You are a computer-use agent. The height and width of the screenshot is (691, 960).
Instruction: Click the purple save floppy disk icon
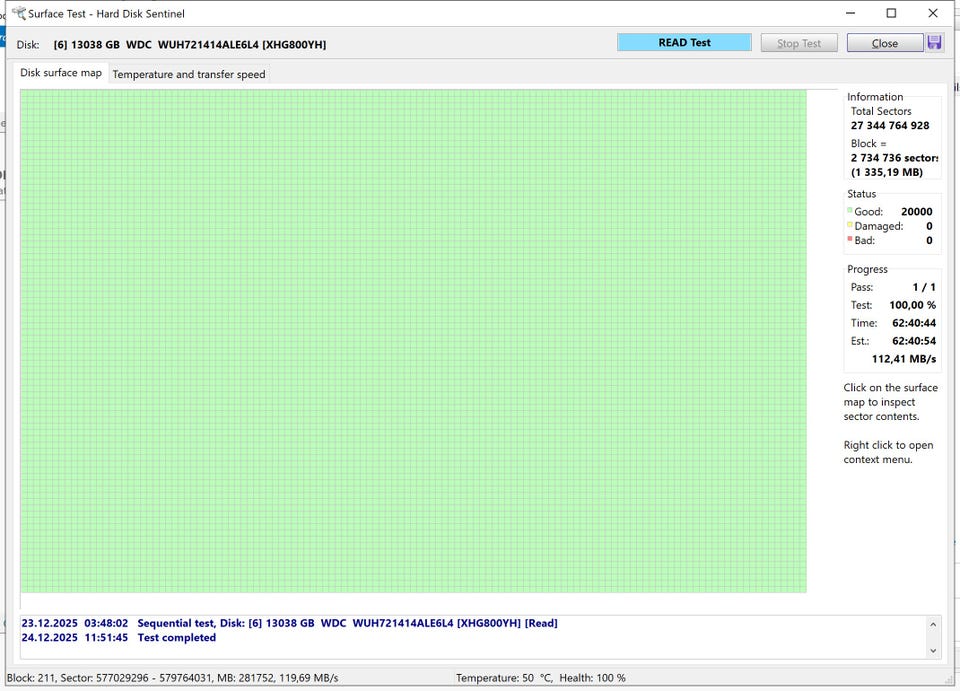click(x=934, y=43)
